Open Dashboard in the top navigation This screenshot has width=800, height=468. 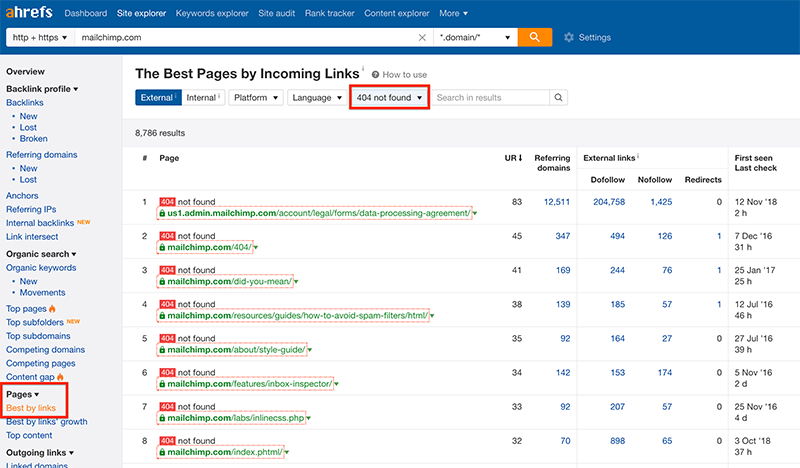86,13
